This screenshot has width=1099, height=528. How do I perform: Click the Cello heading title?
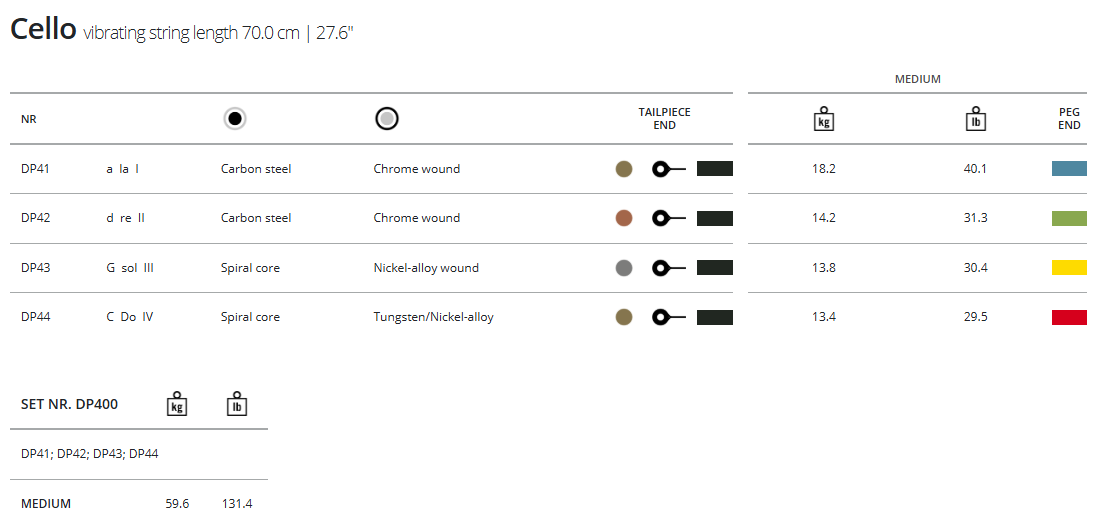coord(43,30)
